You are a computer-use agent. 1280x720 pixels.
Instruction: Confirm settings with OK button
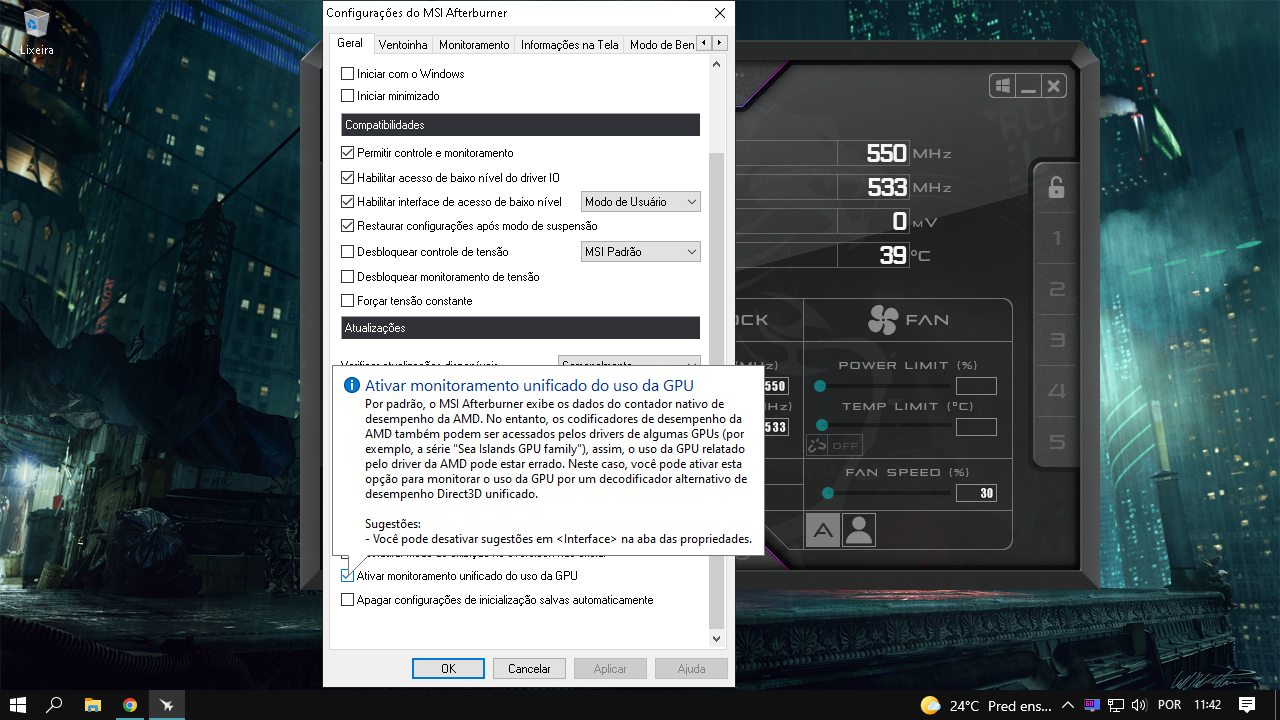coord(448,669)
